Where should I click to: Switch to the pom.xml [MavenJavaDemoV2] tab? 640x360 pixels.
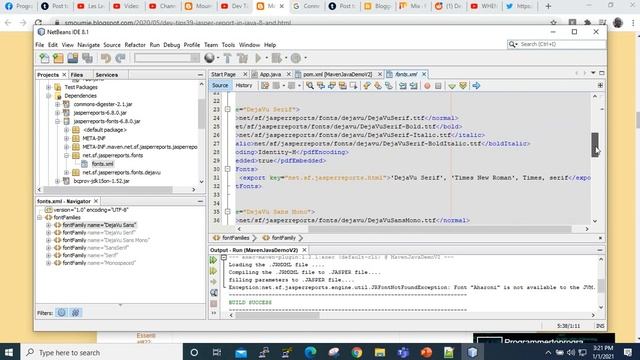(338, 74)
